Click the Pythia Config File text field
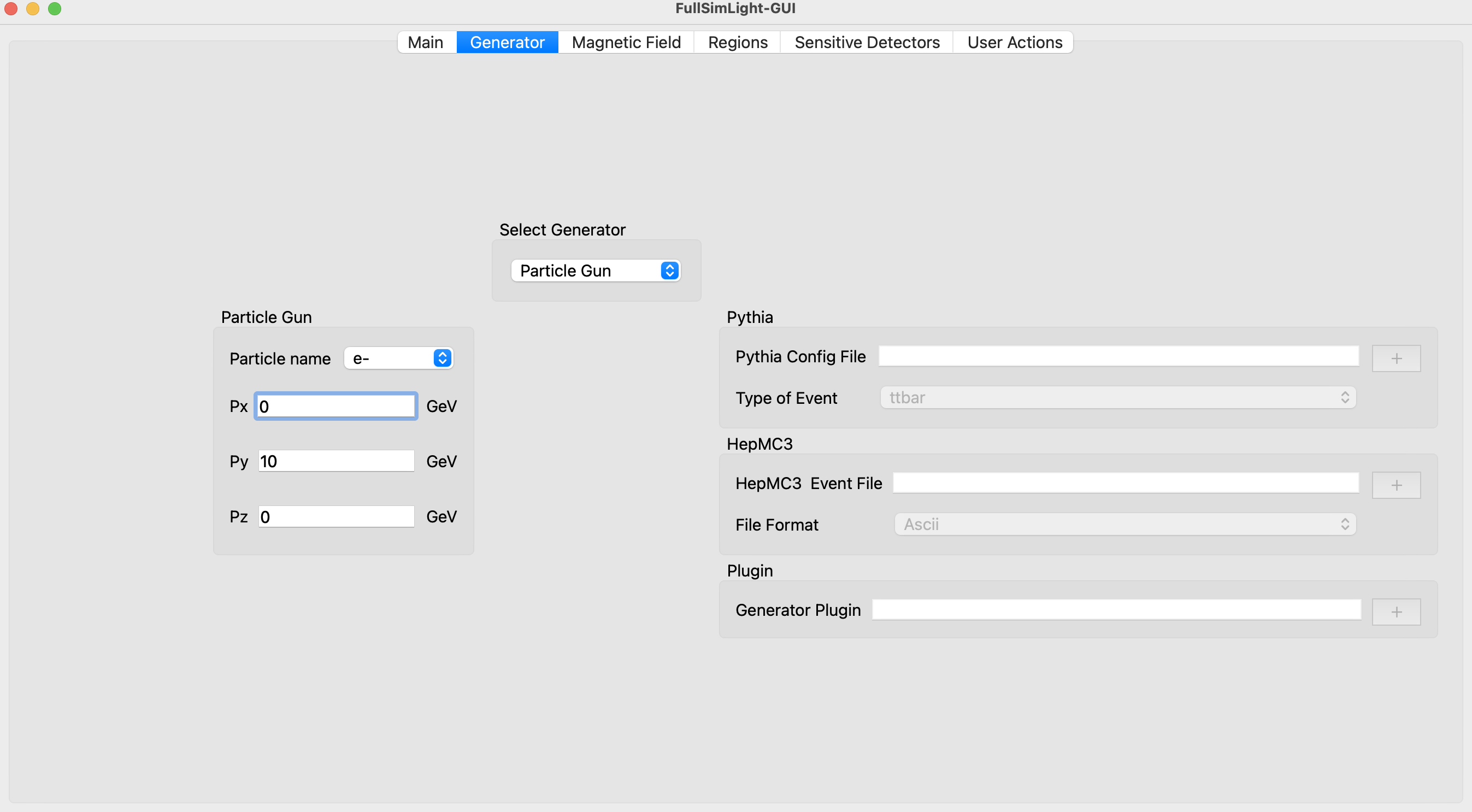The height and width of the screenshot is (812, 1472). tap(1118, 356)
